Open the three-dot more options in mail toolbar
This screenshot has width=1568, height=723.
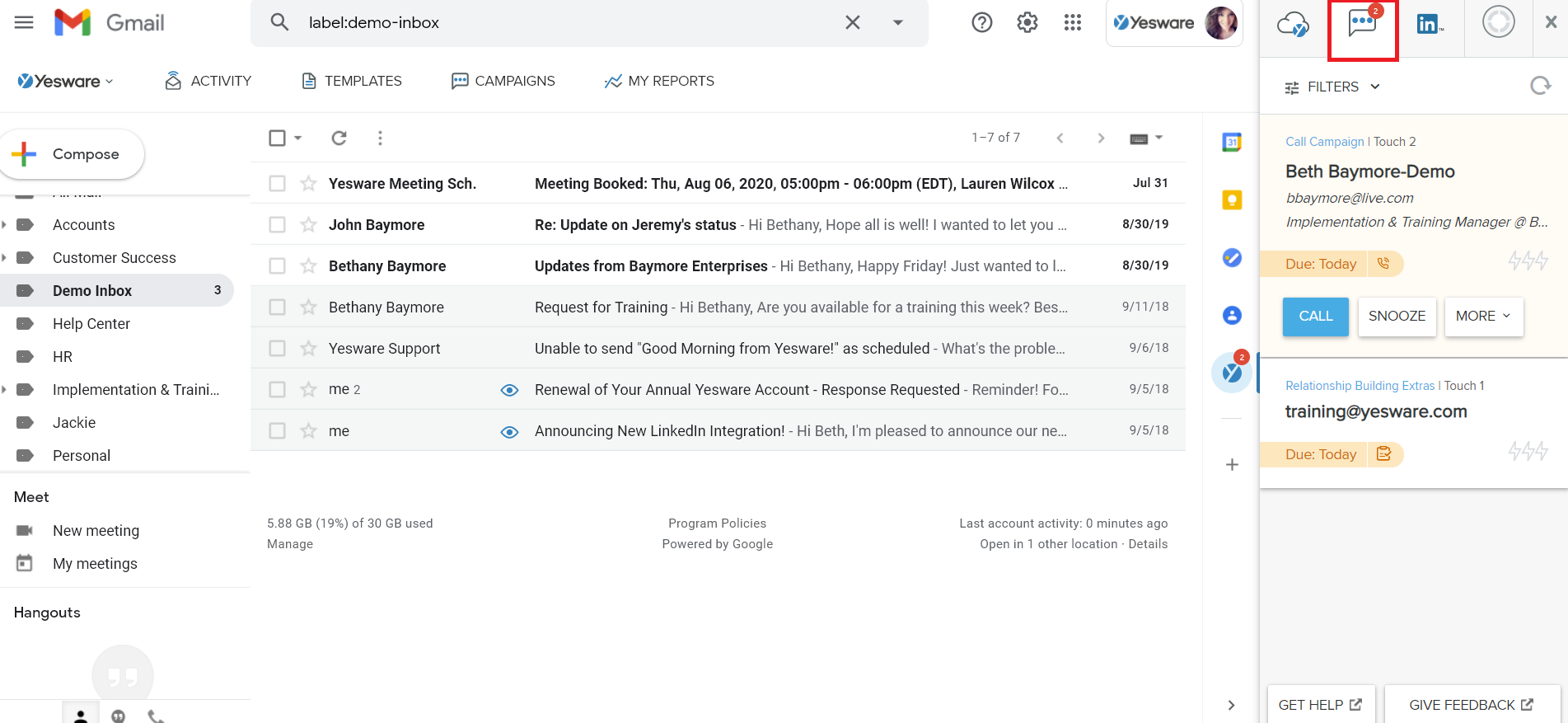pos(380,138)
